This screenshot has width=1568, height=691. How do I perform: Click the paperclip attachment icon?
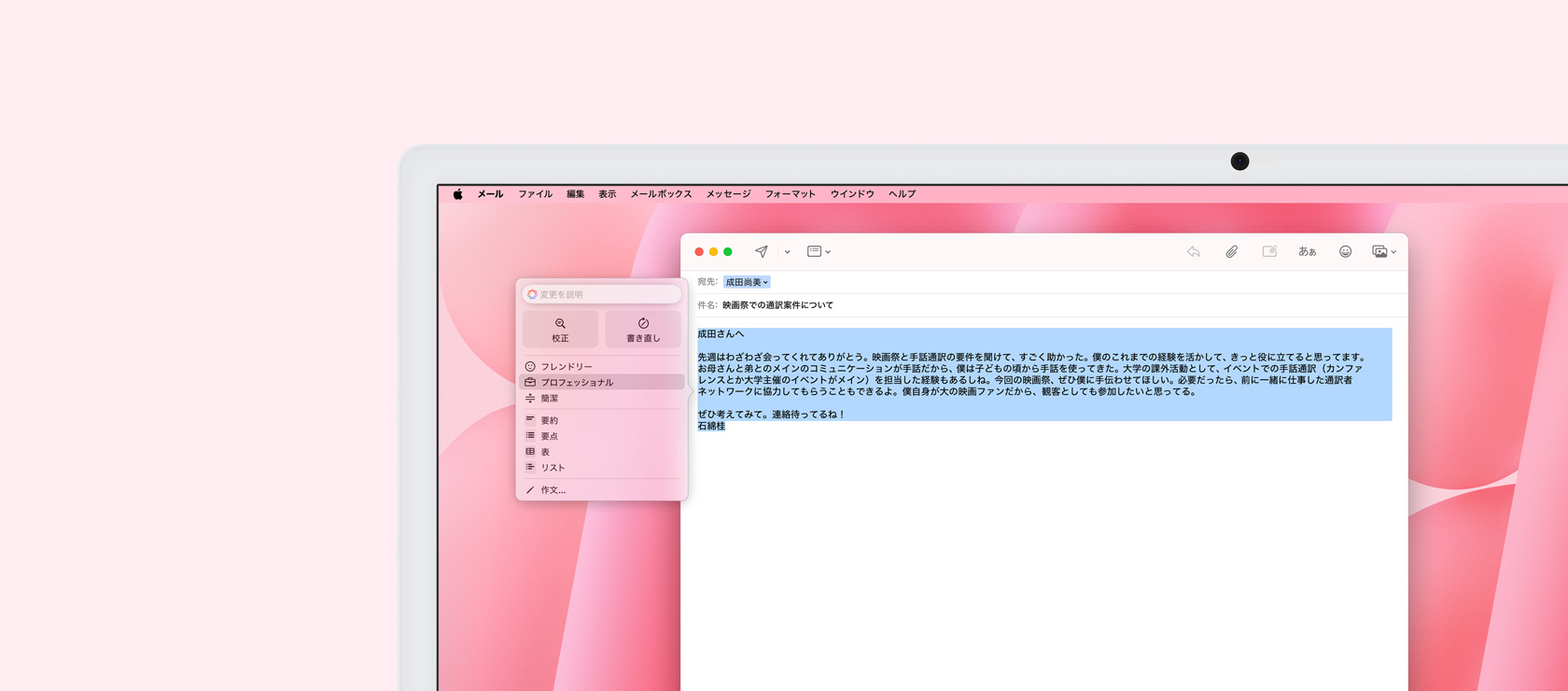click(x=1231, y=252)
